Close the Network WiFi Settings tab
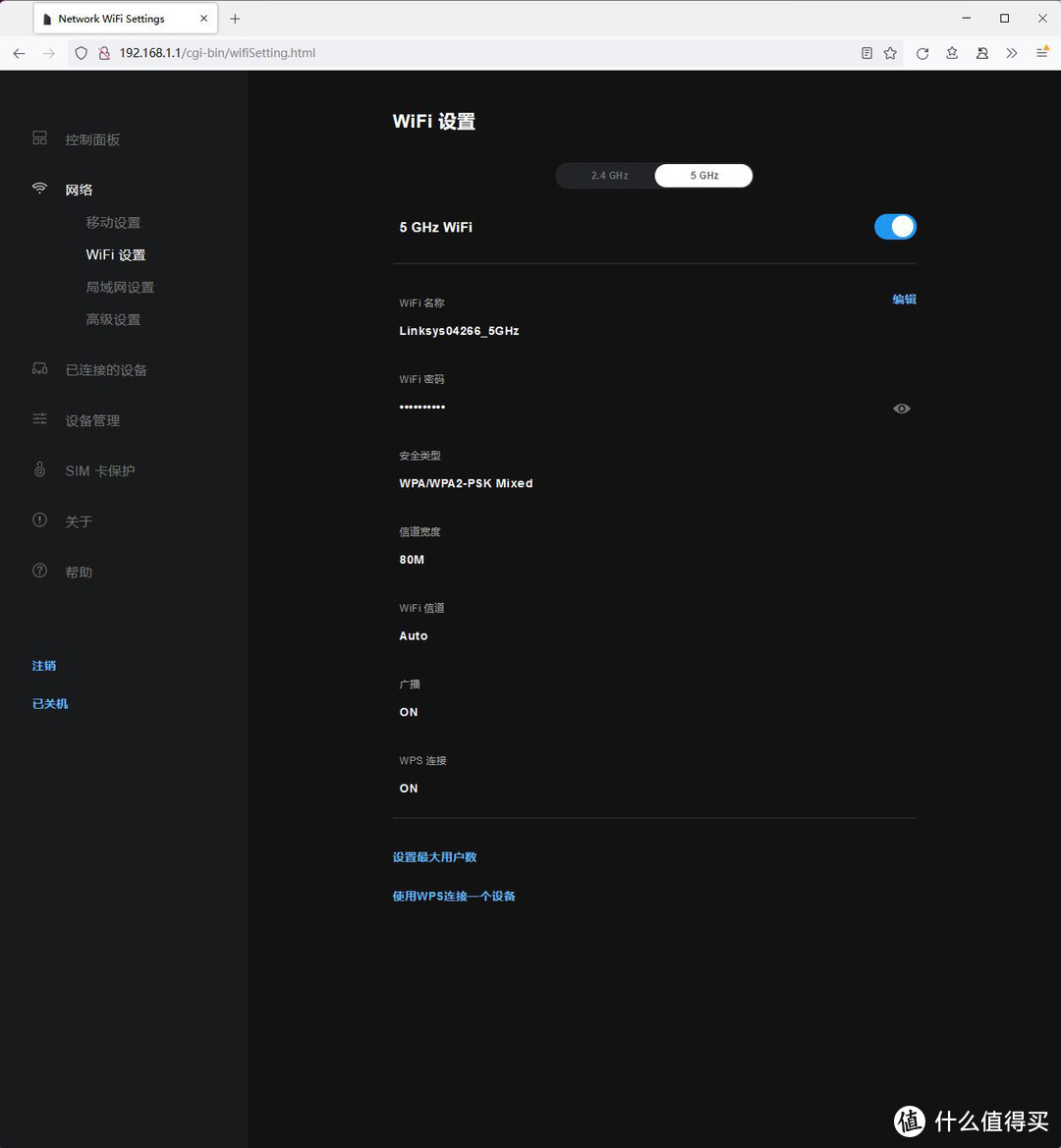Image resolution: width=1061 pixels, height=1148 pixels. [x=203, y=19]
